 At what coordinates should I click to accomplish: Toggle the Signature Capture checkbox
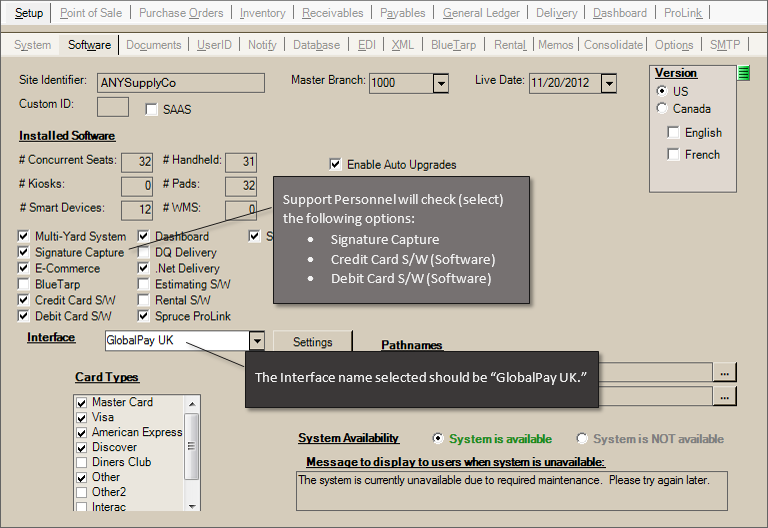point(23,252)
